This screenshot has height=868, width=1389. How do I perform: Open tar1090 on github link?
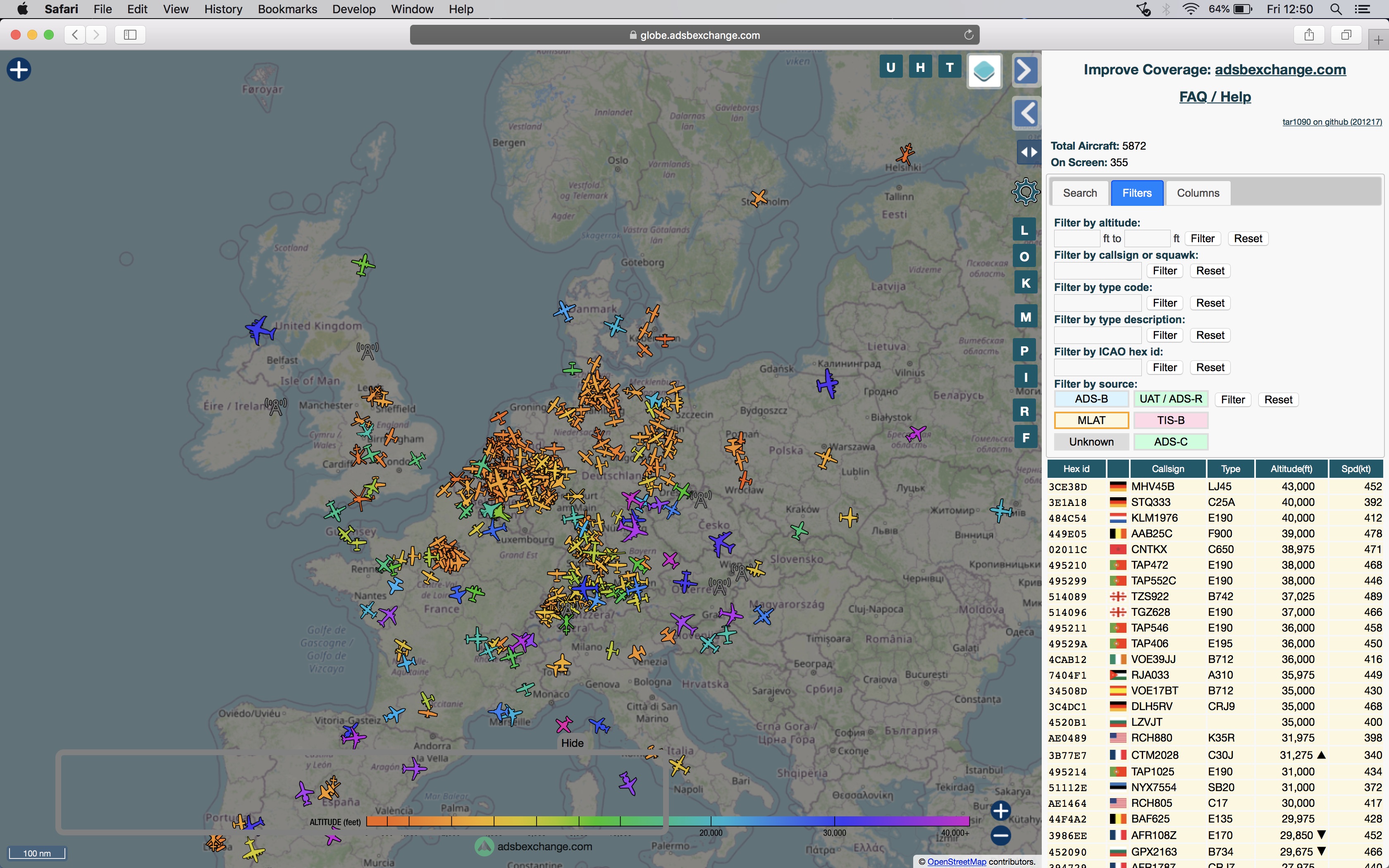coord(1332,122)
